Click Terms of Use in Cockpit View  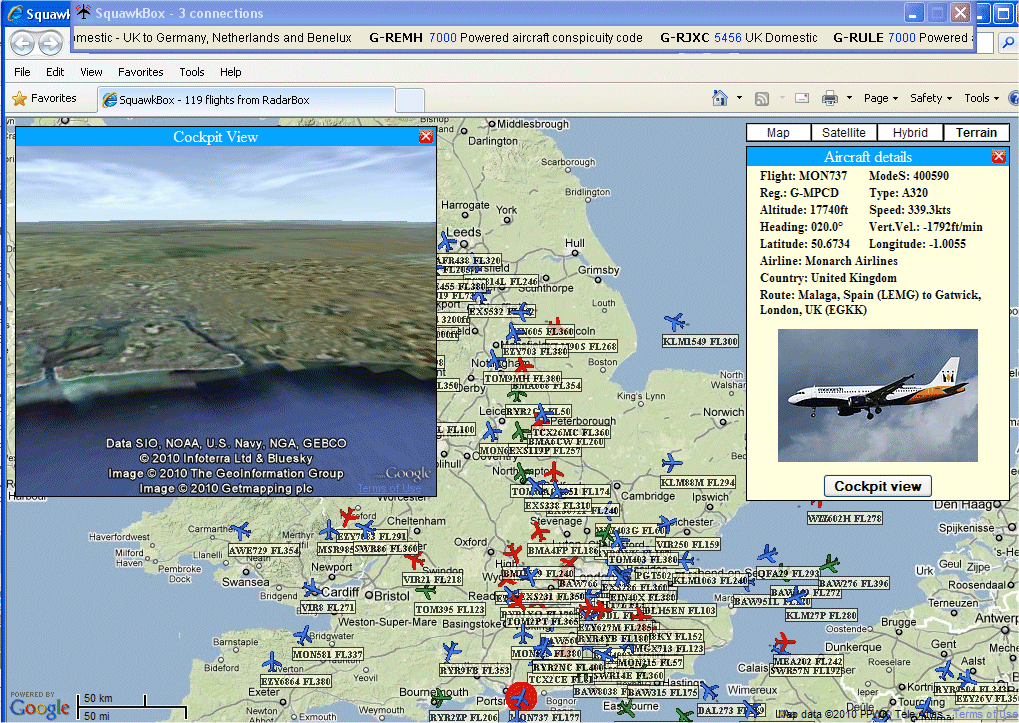[389, 488]
